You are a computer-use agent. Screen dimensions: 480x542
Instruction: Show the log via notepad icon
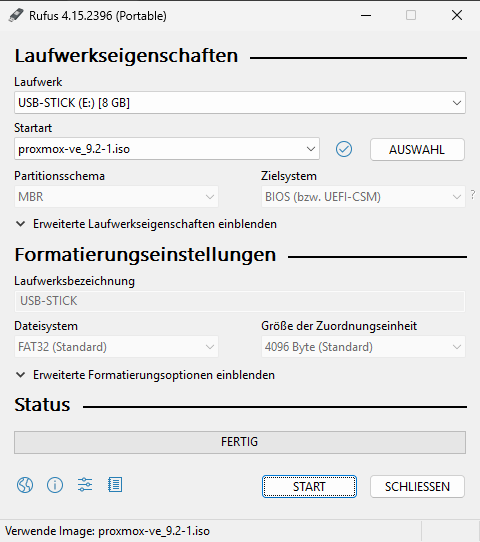pos(115,485)
